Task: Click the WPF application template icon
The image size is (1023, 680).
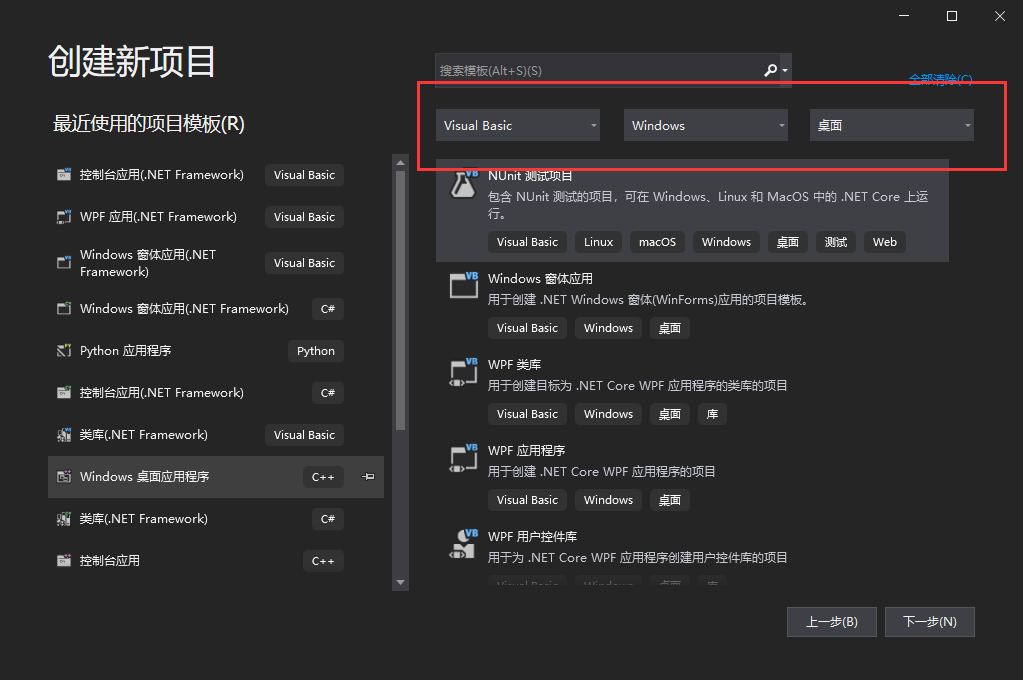Action: [463, 458]
